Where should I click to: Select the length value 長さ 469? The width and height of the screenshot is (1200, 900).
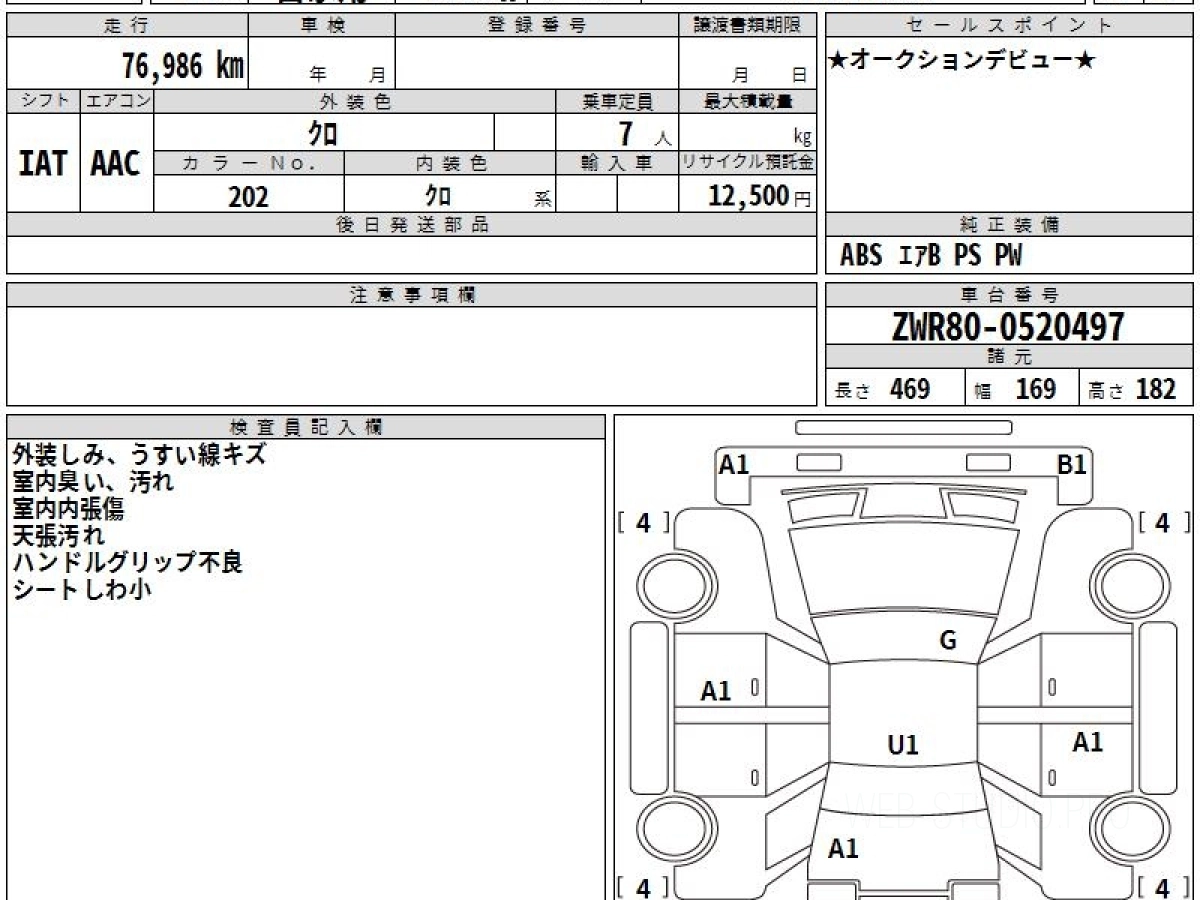(883, 389)
